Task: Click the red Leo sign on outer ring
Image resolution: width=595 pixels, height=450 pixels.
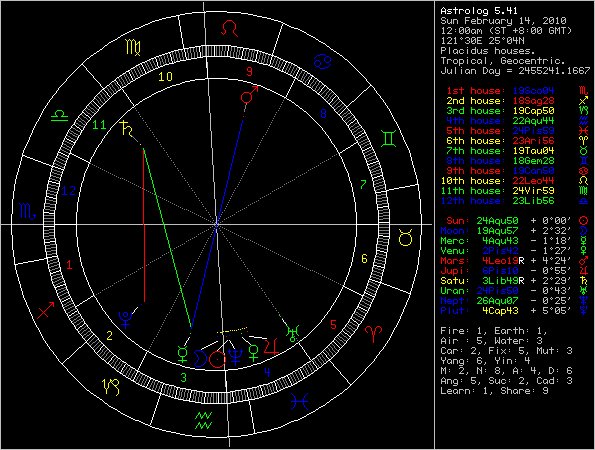Action: pyautogui.click(x=230, y=28)
